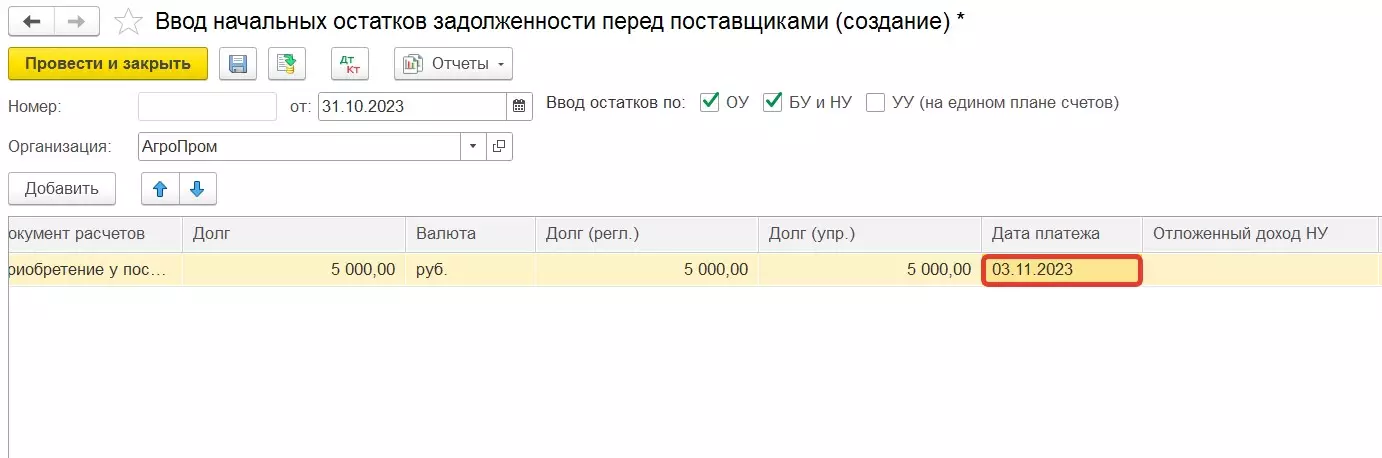Image resolution: width=1382 pixels, height=458 pixels.
Task: Click the post document icon
Action: click(286, 64)
